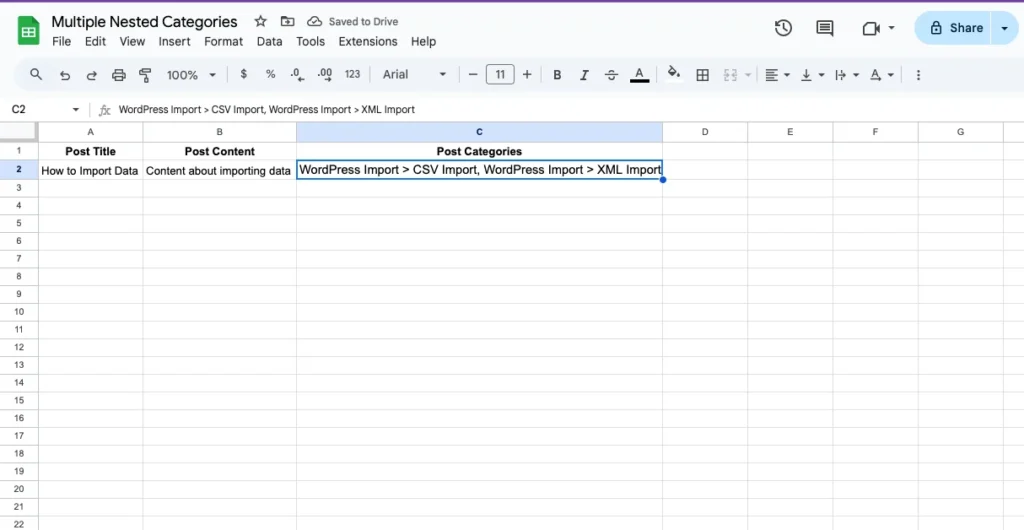Screen dimensions: 1024x530
Task: Star the Multiple Nested Categories document
Action: 260,21
